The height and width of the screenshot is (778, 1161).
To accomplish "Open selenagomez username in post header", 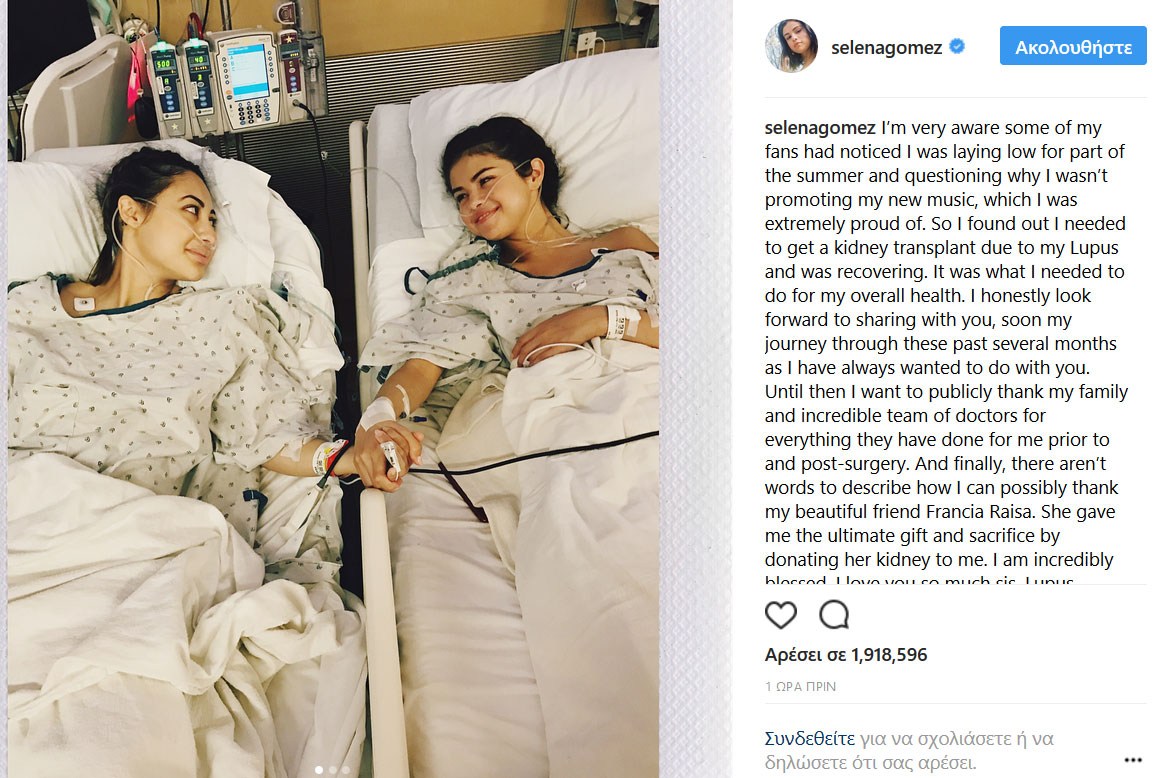I will [886, 47].
